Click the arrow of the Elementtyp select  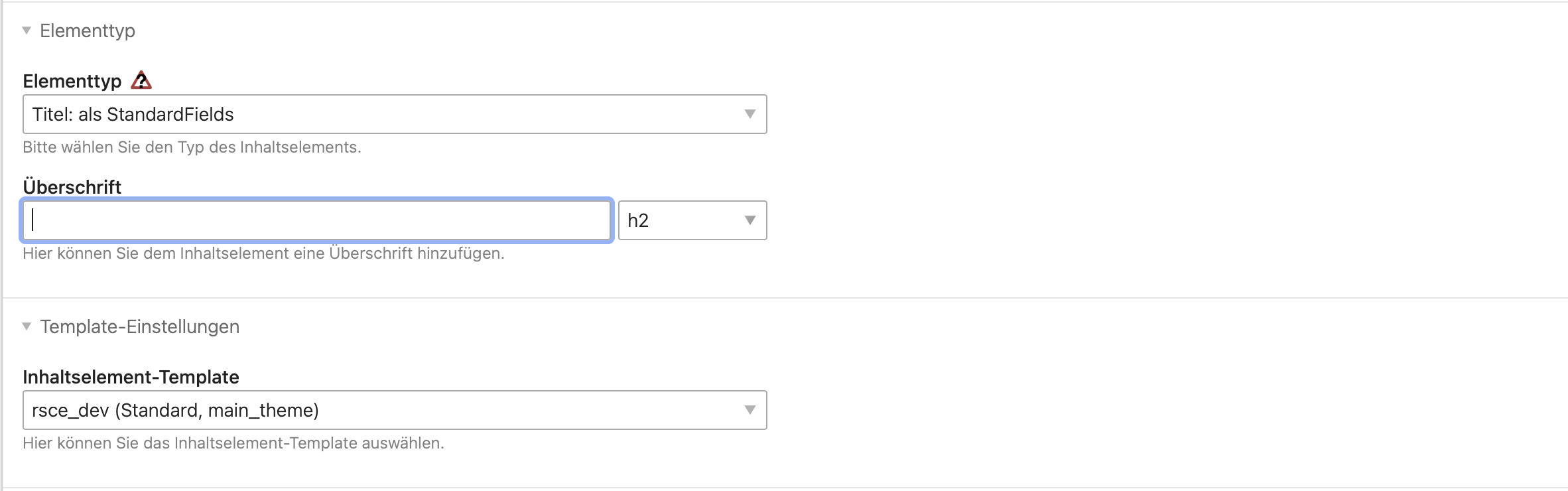750,114
